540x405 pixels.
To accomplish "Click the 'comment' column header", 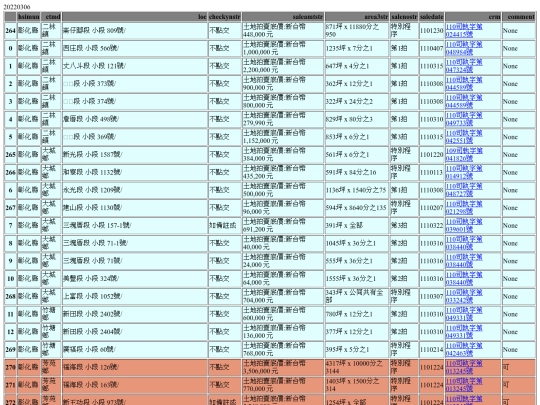I will pyautogui.click(x=519, y=17).
